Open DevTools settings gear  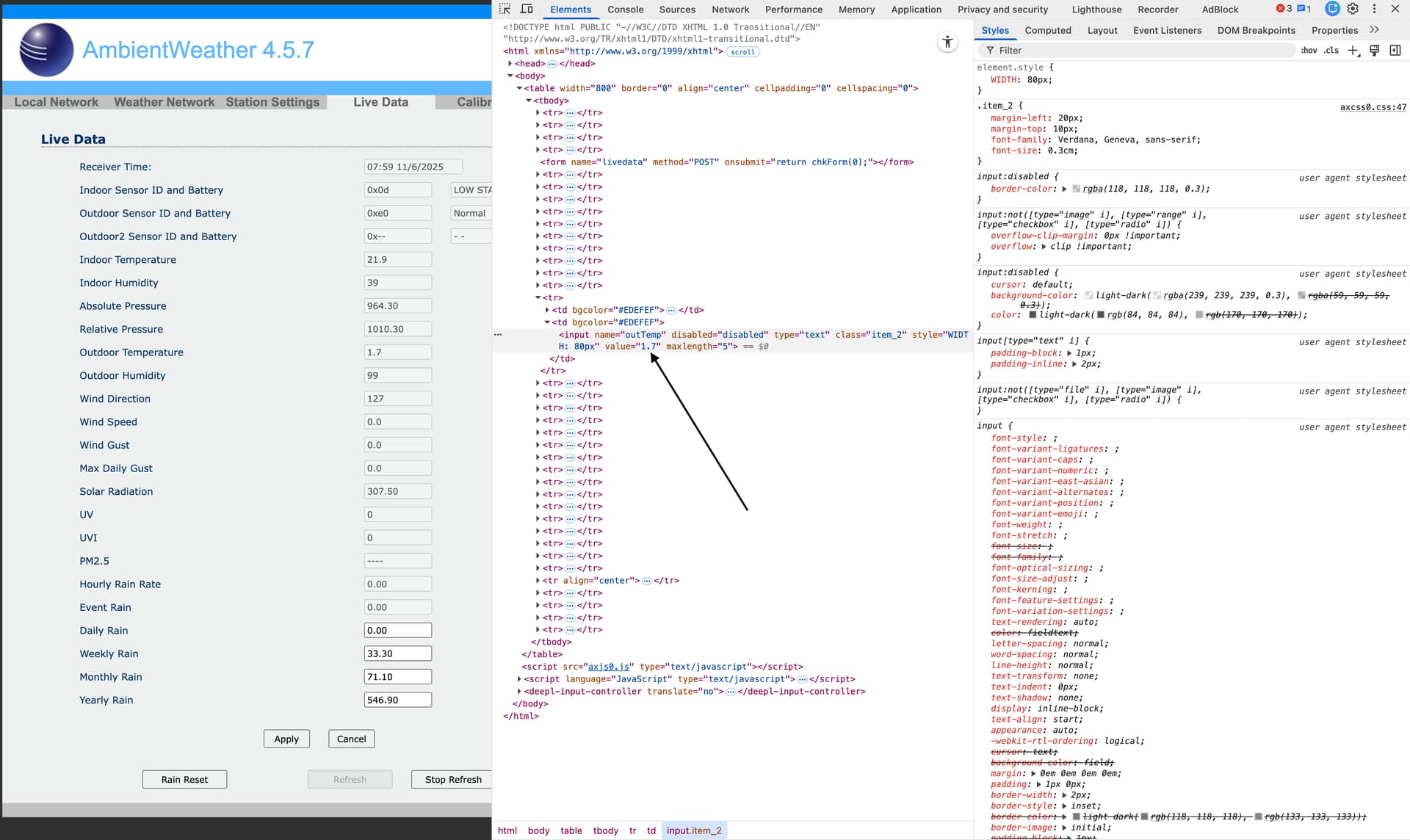tap(1353, 9)
